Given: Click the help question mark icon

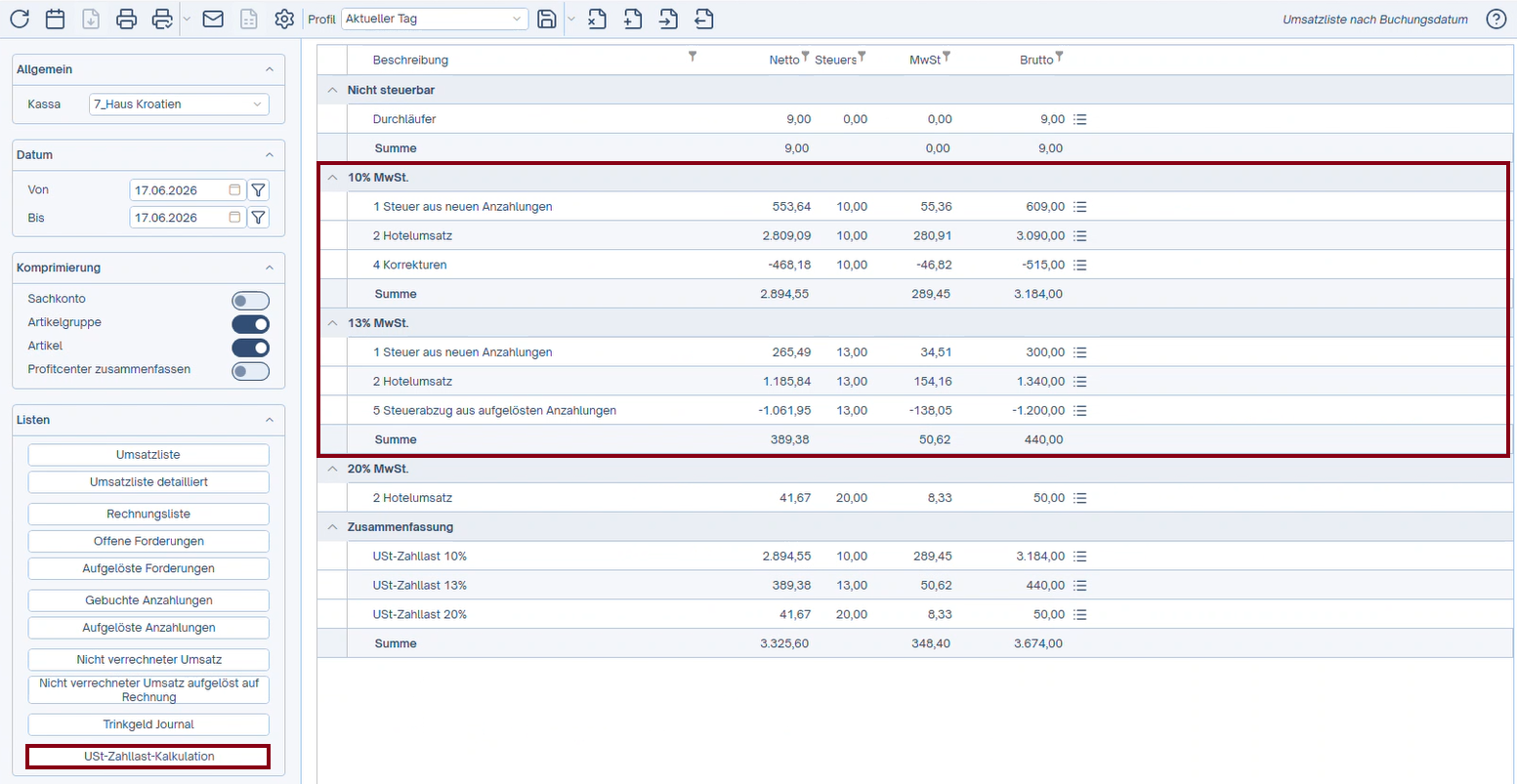Looking at the screenshot, I should pos(1496,20).
